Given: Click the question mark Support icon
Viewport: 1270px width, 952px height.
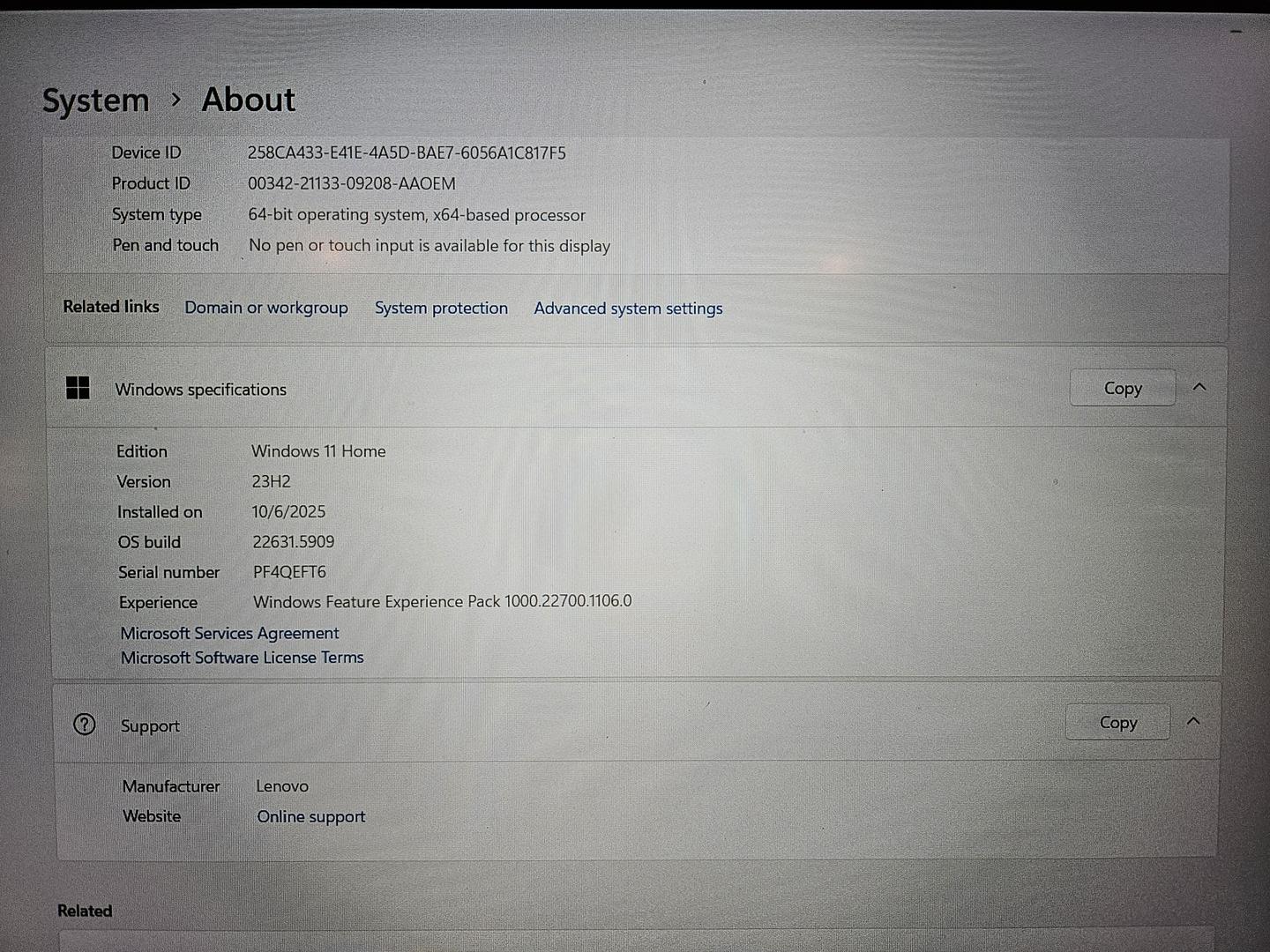Looking at the screenshot, I should click(85, 725).
